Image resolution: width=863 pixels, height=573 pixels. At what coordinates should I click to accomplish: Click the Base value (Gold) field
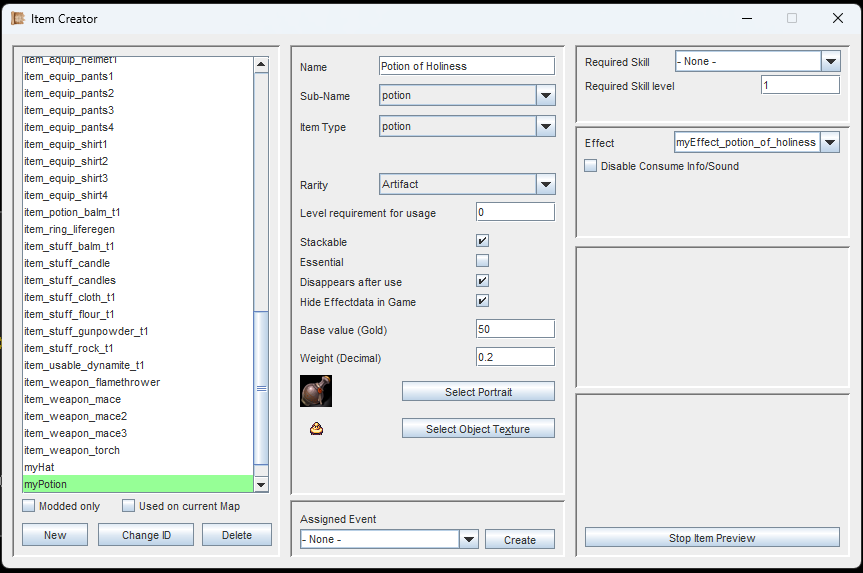pyautogui.click(x=515, y=329)
